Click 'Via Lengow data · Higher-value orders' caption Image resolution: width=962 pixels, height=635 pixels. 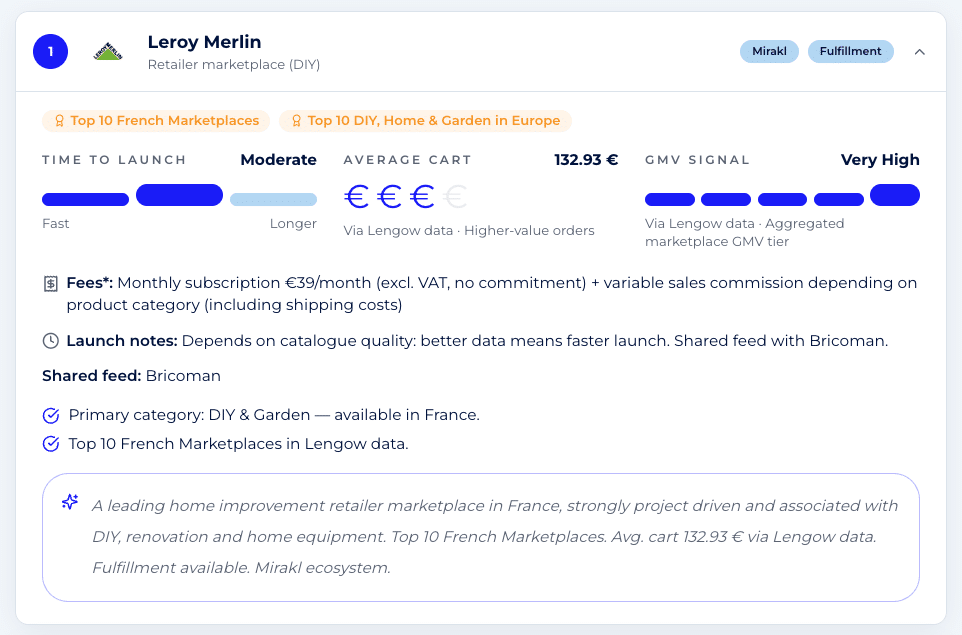[469, 231]
